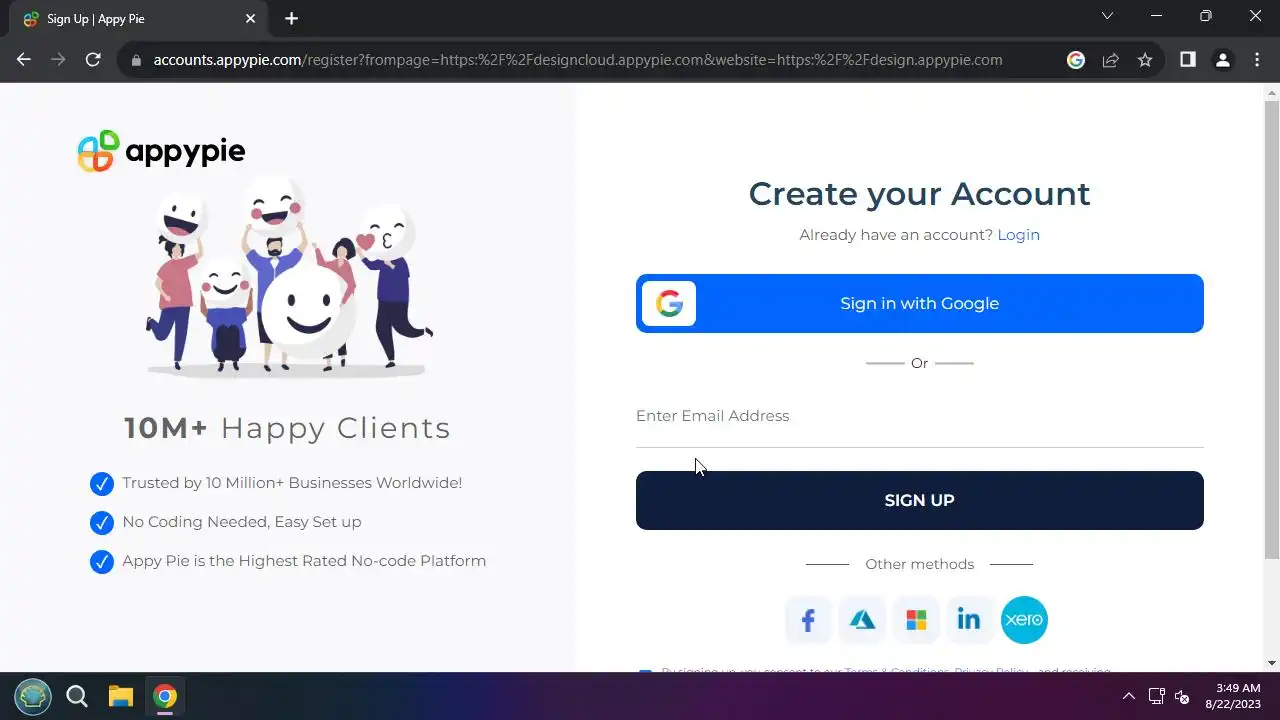The image size is (1280, 720).
Task: Go back with browser back arrow
Action: pos(24,60)
